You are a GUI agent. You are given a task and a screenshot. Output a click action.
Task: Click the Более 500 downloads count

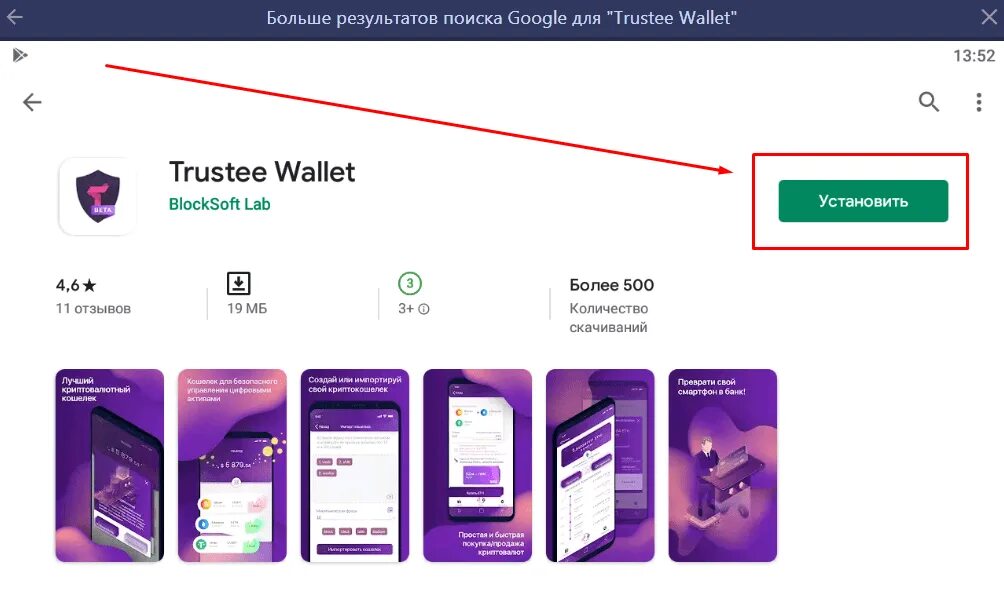pos(611,285)
